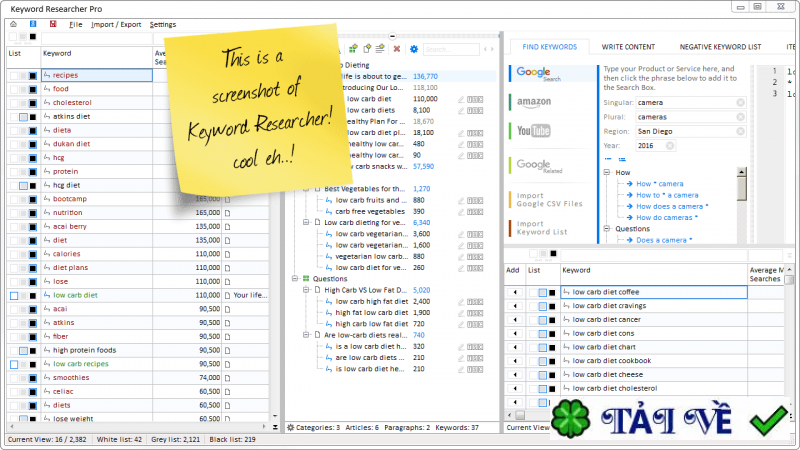Select the Amazon keyword source

pos(534,102)
